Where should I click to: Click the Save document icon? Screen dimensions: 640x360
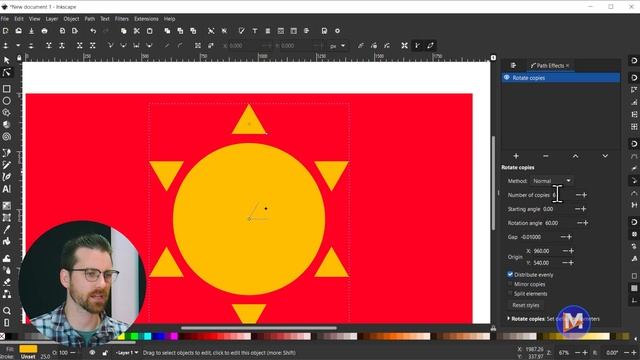pyautogui.click(x=31, y=31)
